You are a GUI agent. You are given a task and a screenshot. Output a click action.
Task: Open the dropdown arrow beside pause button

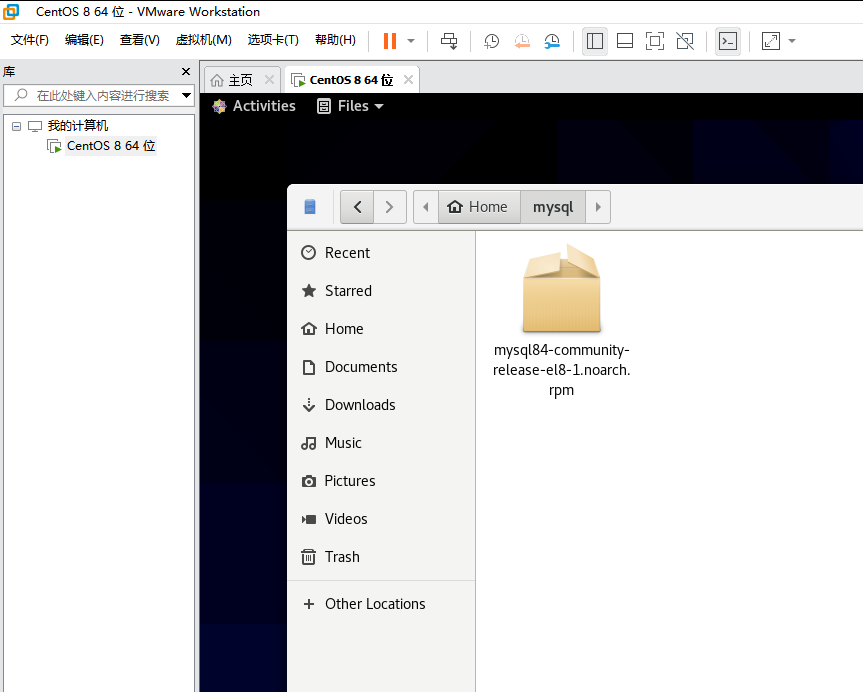click(411, 41)
